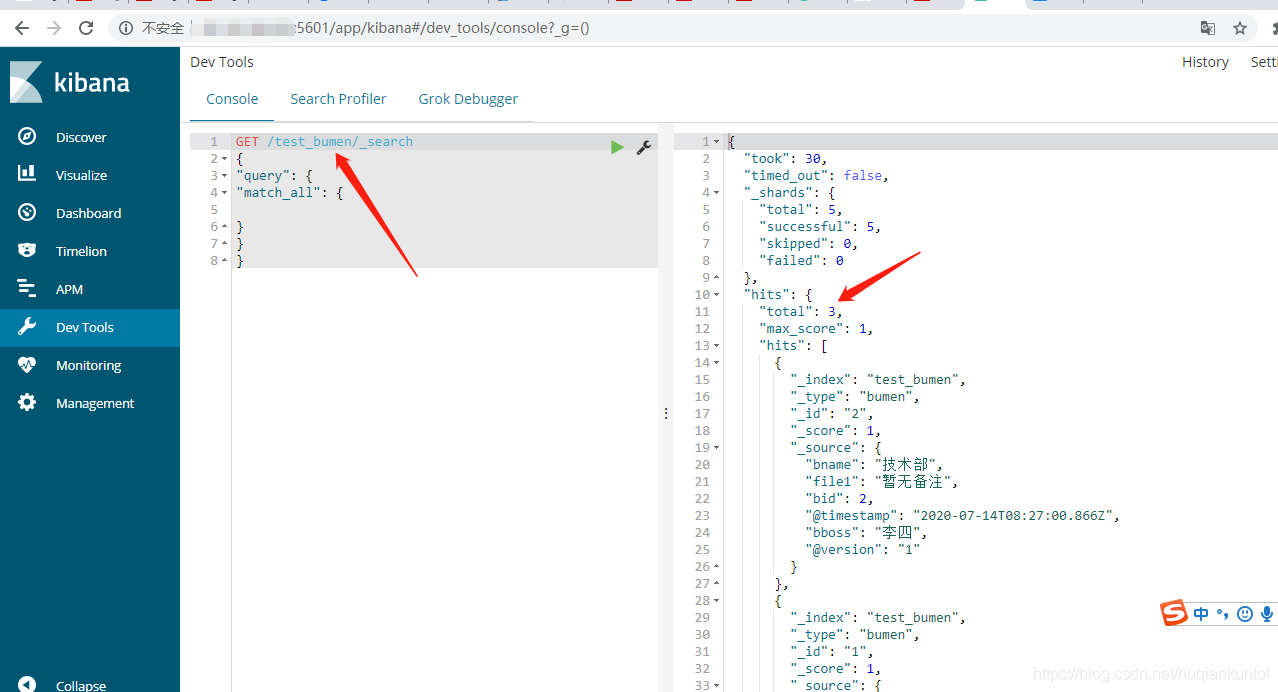Click the Collapse sidebar label
The width and height of the screenshot is (1278, 692).
81,686
